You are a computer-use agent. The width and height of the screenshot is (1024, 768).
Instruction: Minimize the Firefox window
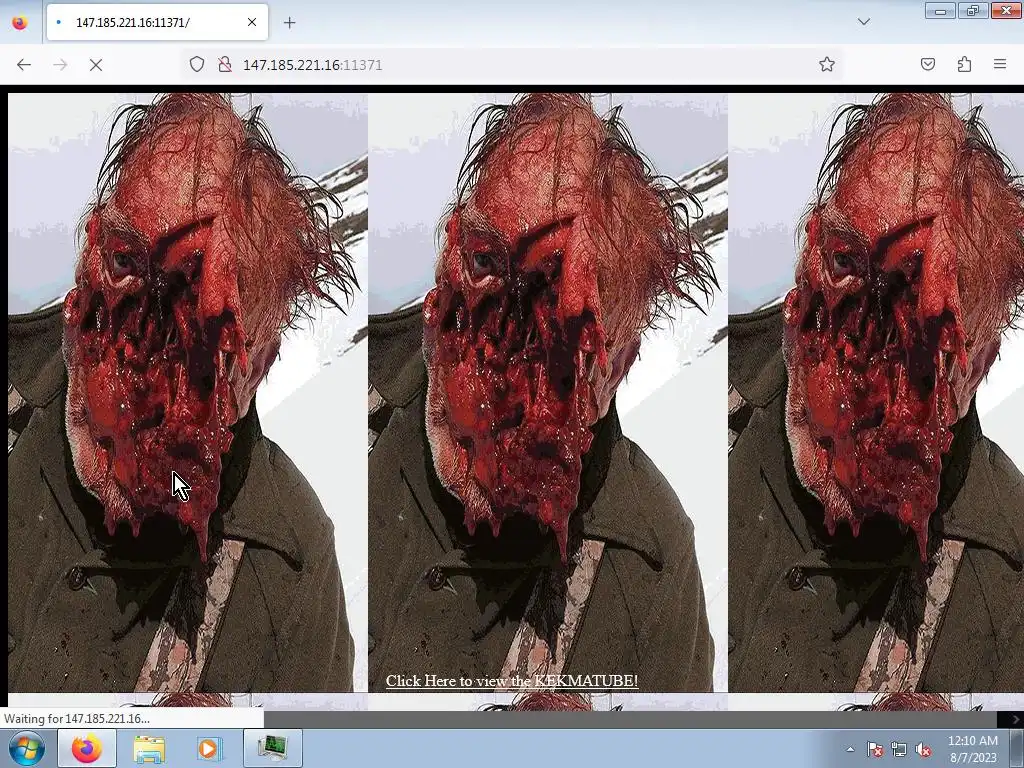click(940, 10)
